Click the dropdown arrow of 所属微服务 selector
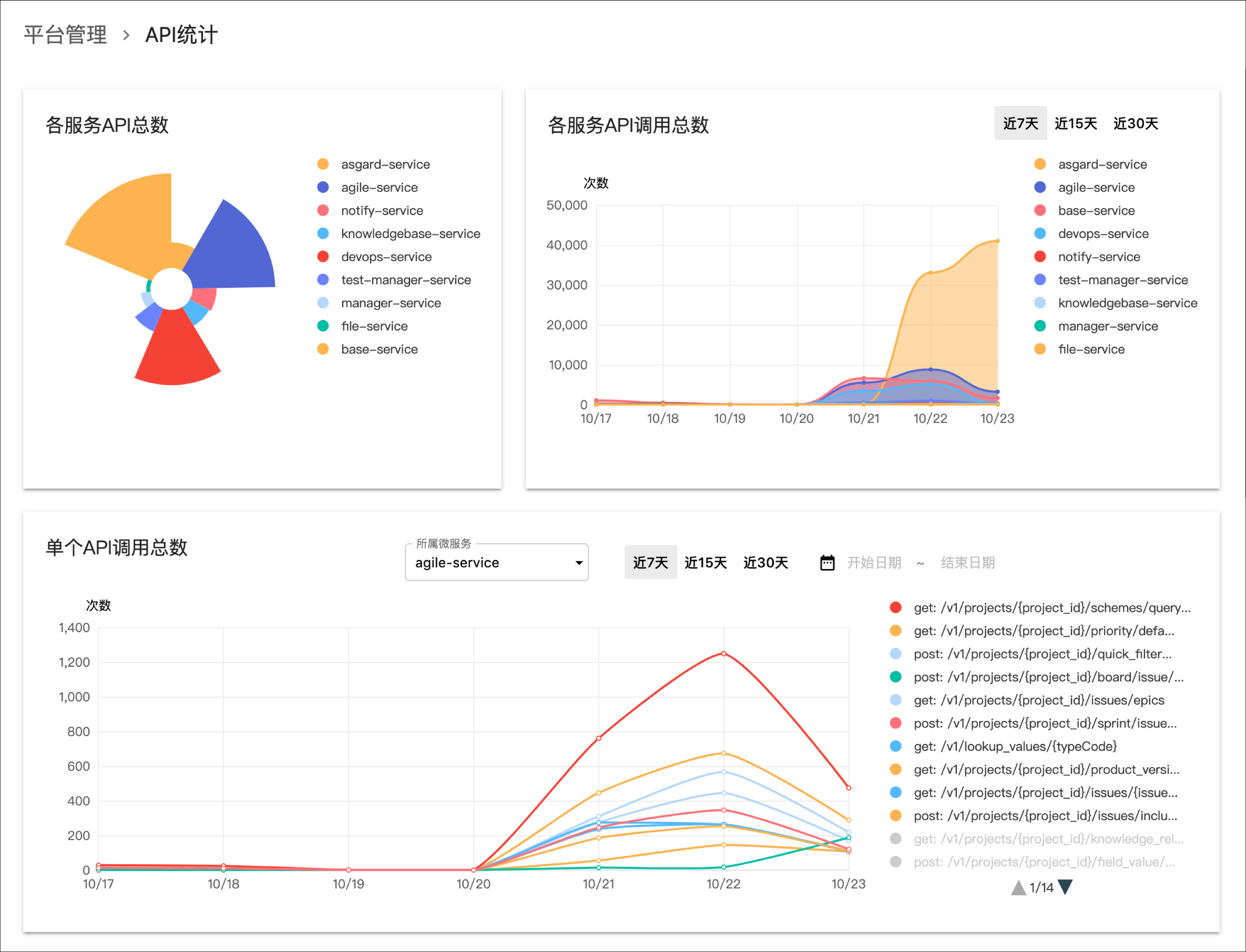The width and height of the screenshot is (1246, 952). tap(578, 563)
